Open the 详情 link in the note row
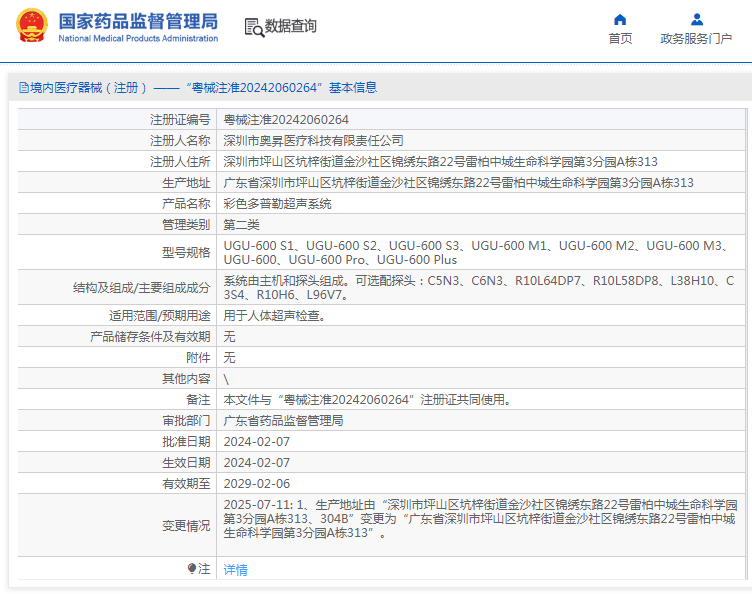Screen dimensions: 752x594 coord(235,569)
